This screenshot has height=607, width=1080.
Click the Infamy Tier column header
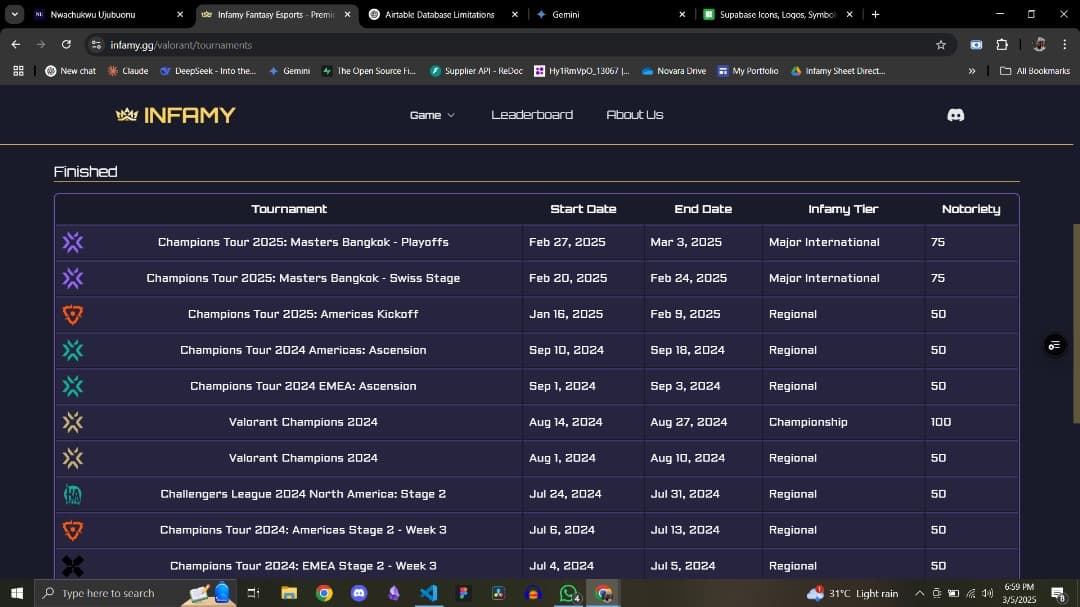[x=843, y=209]
